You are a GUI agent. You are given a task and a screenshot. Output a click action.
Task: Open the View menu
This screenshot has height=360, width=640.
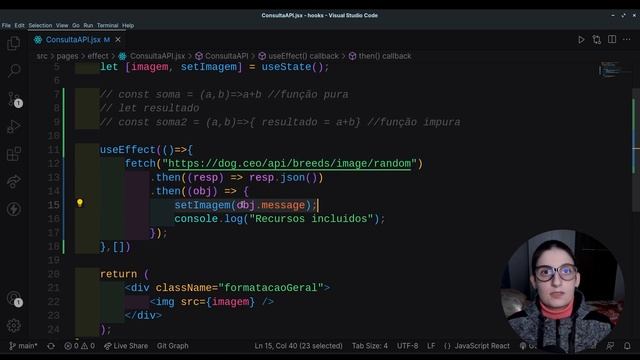pyautogui.click(x=62, y=25)
